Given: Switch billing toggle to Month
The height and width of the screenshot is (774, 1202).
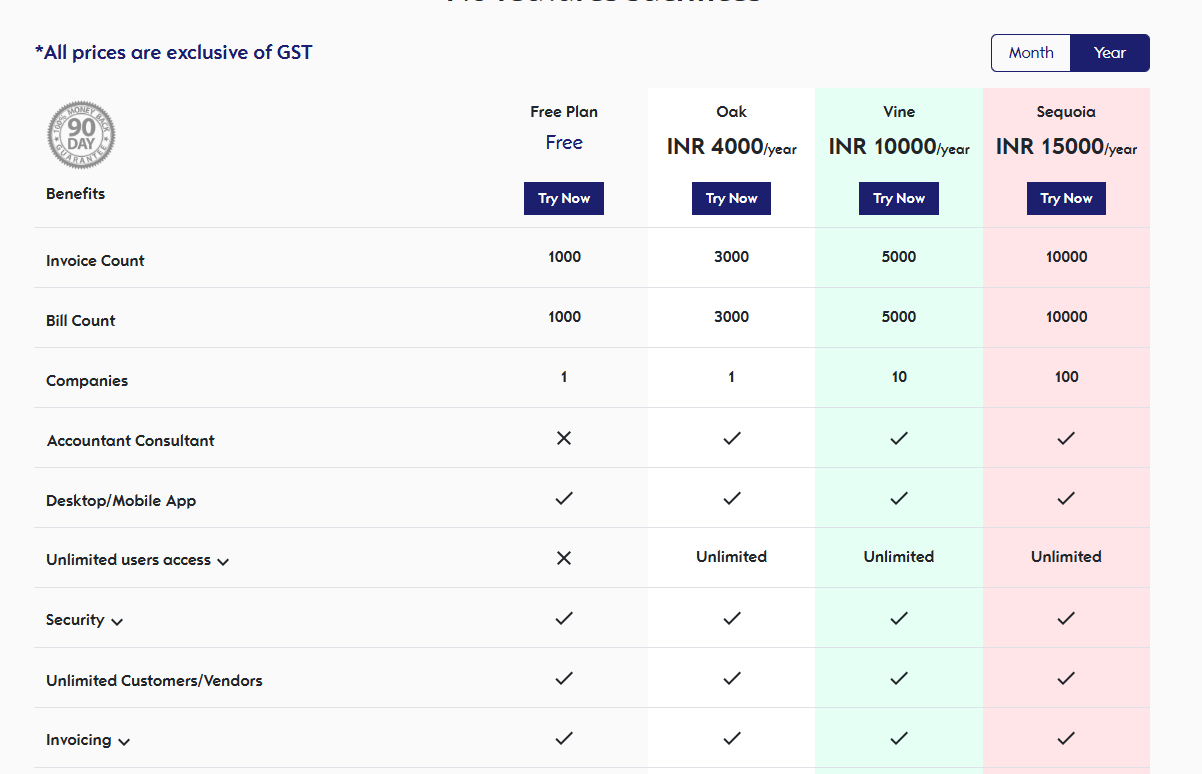Looking at the screenshot, I should click(1031, 53).
